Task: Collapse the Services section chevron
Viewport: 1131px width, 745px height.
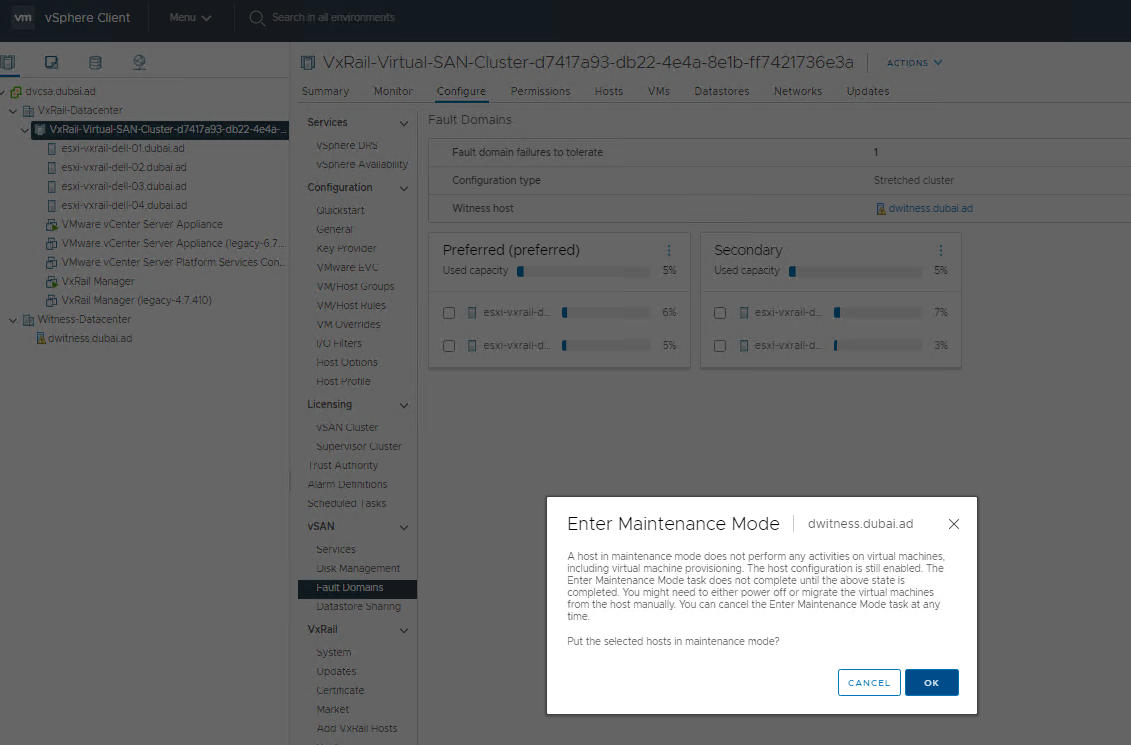Action: 404,123
